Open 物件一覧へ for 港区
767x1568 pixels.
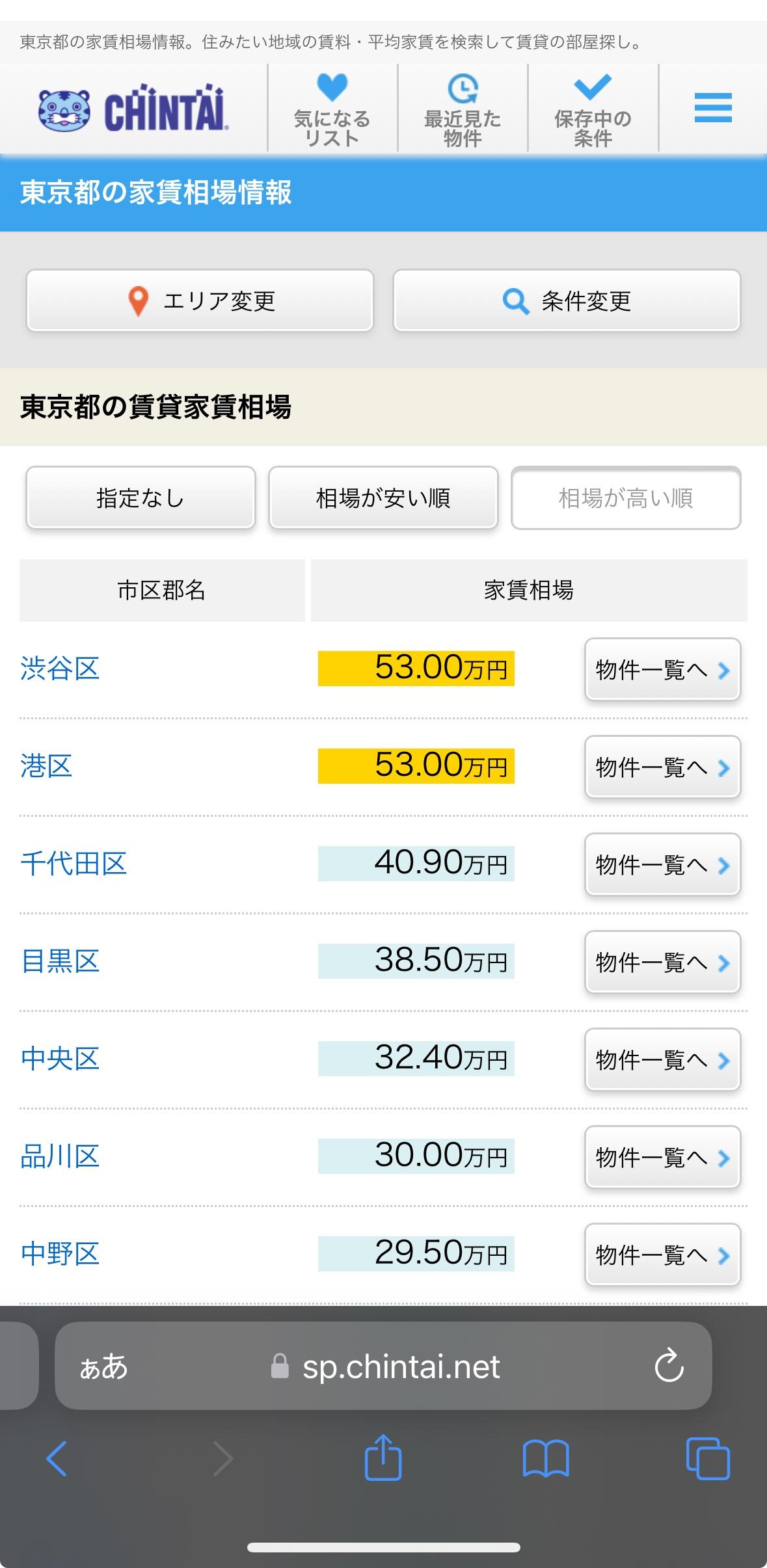pos(662,767)
